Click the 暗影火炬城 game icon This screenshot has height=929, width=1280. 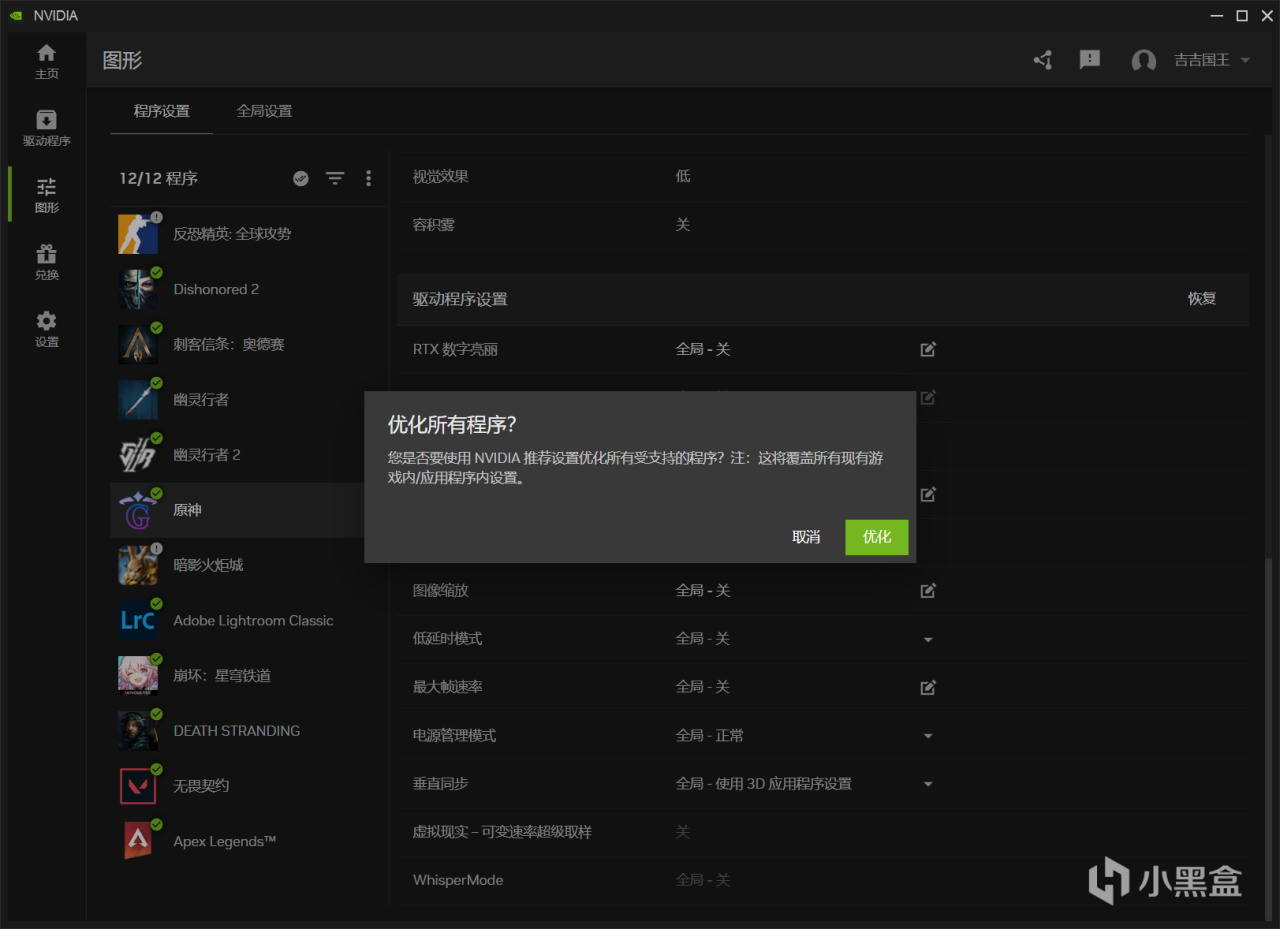(137, 565)
